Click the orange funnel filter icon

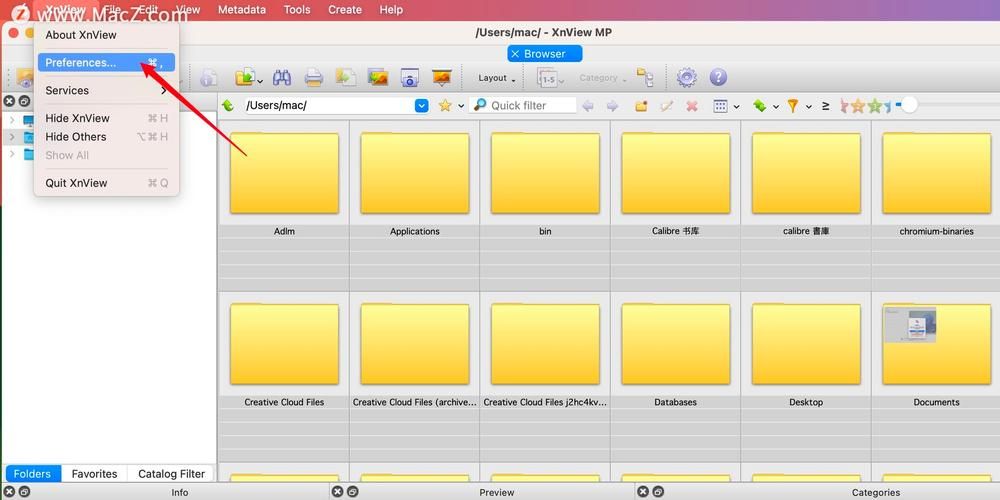[x=793, y=106]
